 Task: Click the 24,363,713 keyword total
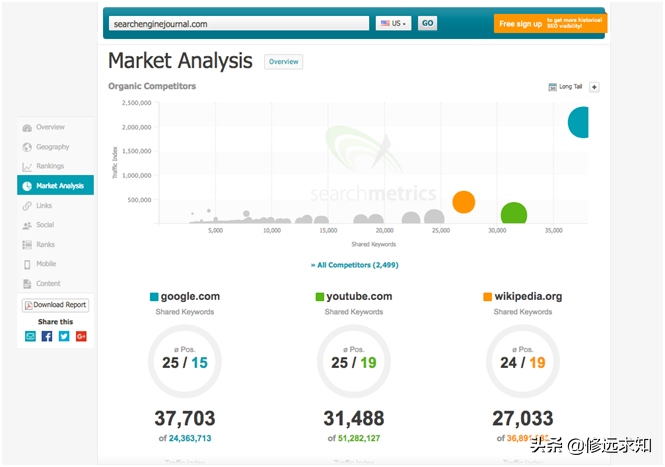[x=190, y=438]
